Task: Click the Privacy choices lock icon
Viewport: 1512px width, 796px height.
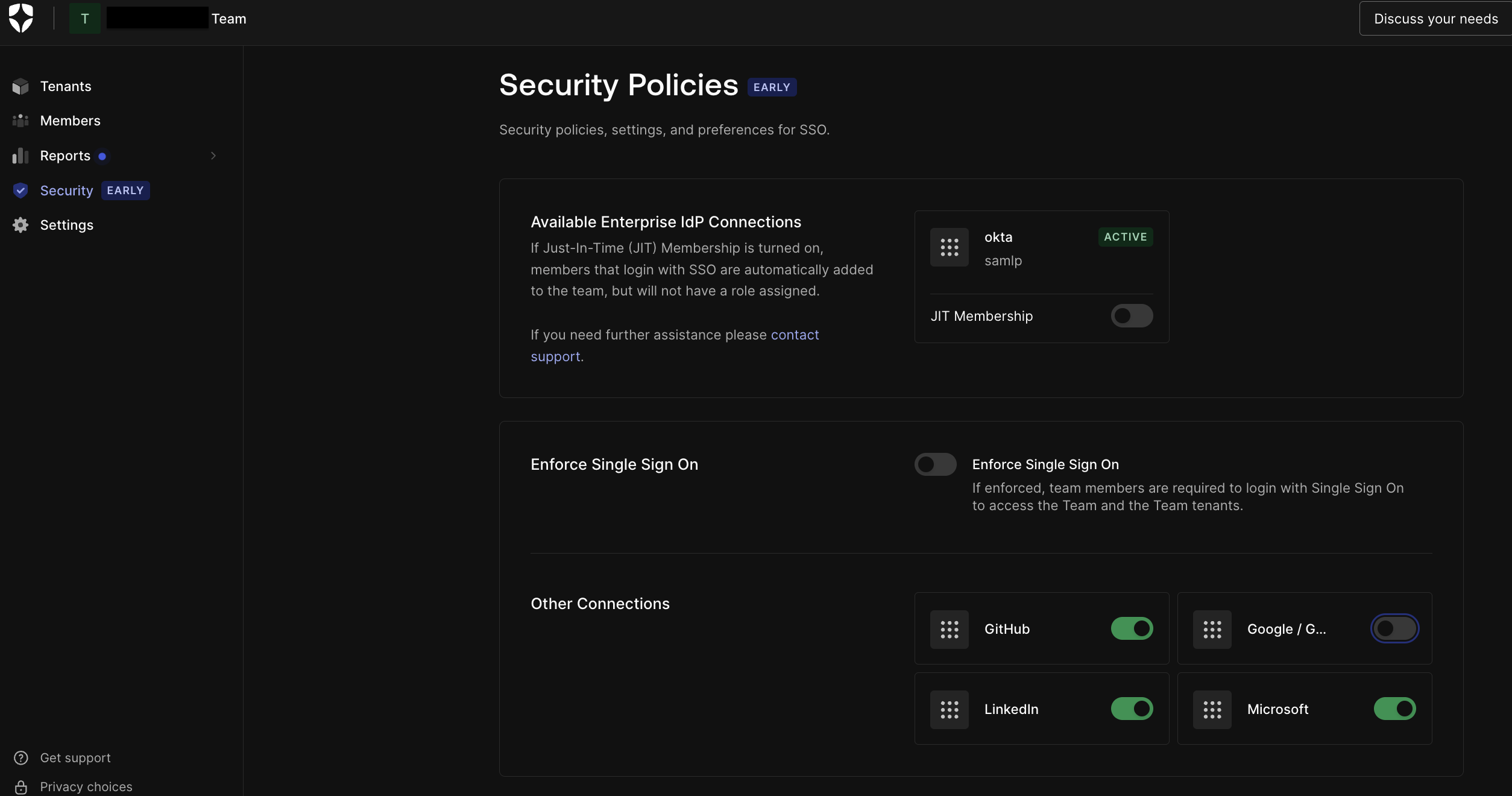Action: (21, 787)
